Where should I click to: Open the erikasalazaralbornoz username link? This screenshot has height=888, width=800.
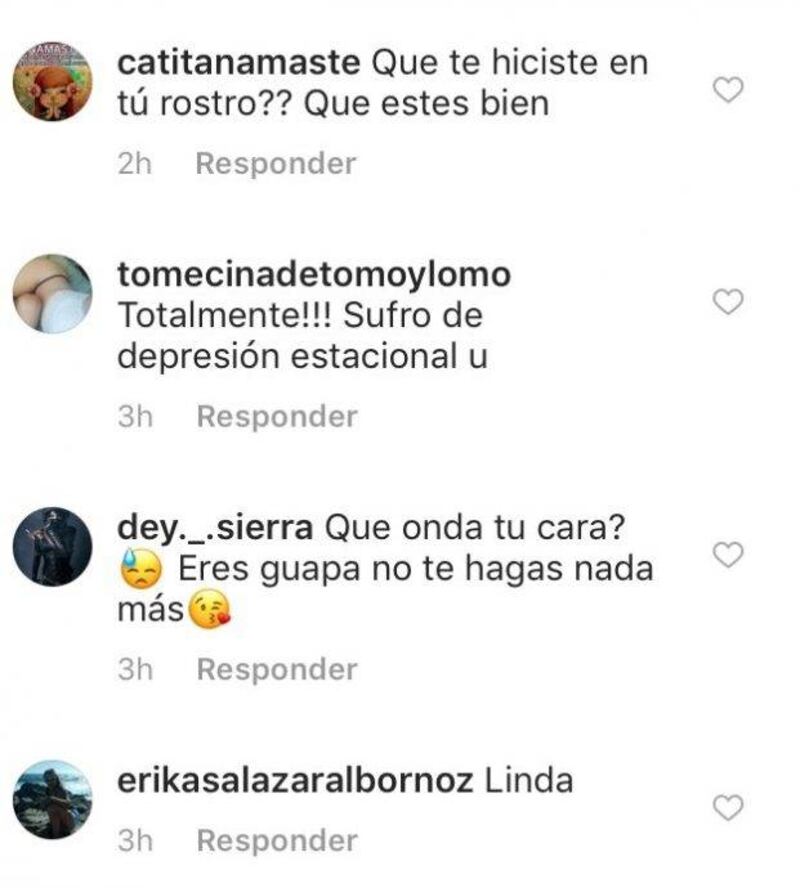click(x=295, y=781)
